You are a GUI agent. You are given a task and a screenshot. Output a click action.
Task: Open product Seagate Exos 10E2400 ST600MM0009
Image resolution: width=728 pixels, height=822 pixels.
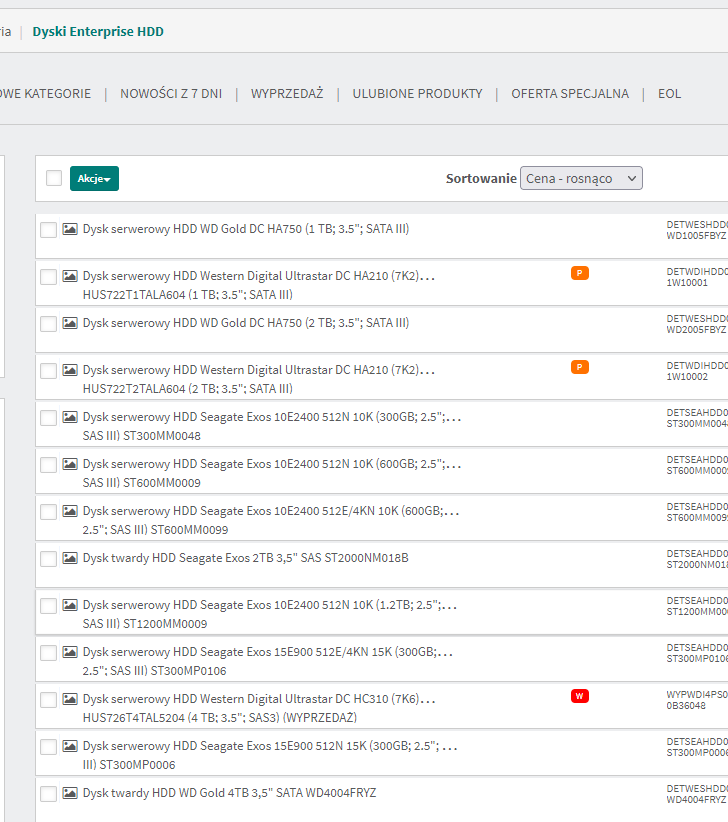click(272, 473)
